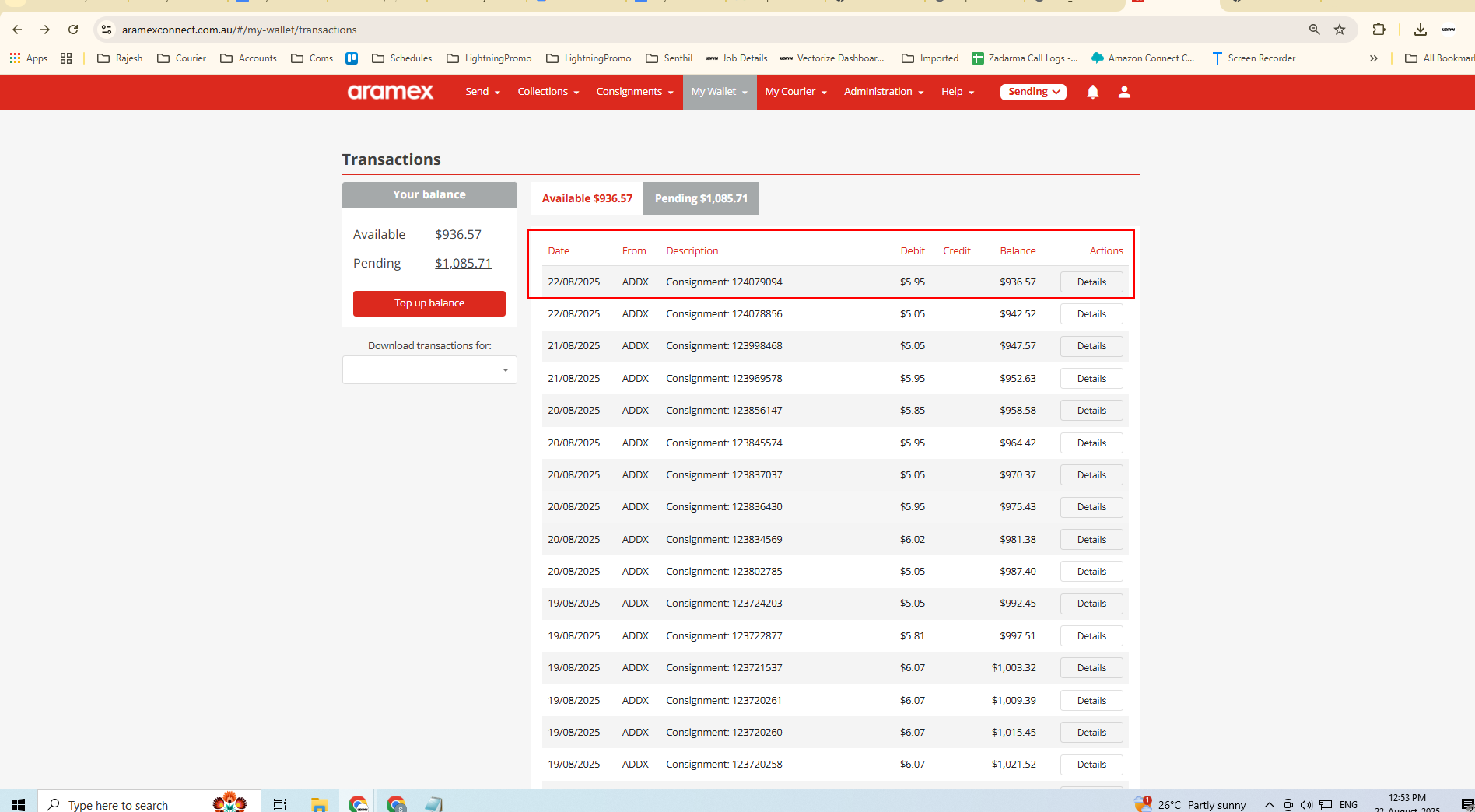Open the Coms bookmarks folder
This screenshot has height=812, width=1475.
coord(312,58)
